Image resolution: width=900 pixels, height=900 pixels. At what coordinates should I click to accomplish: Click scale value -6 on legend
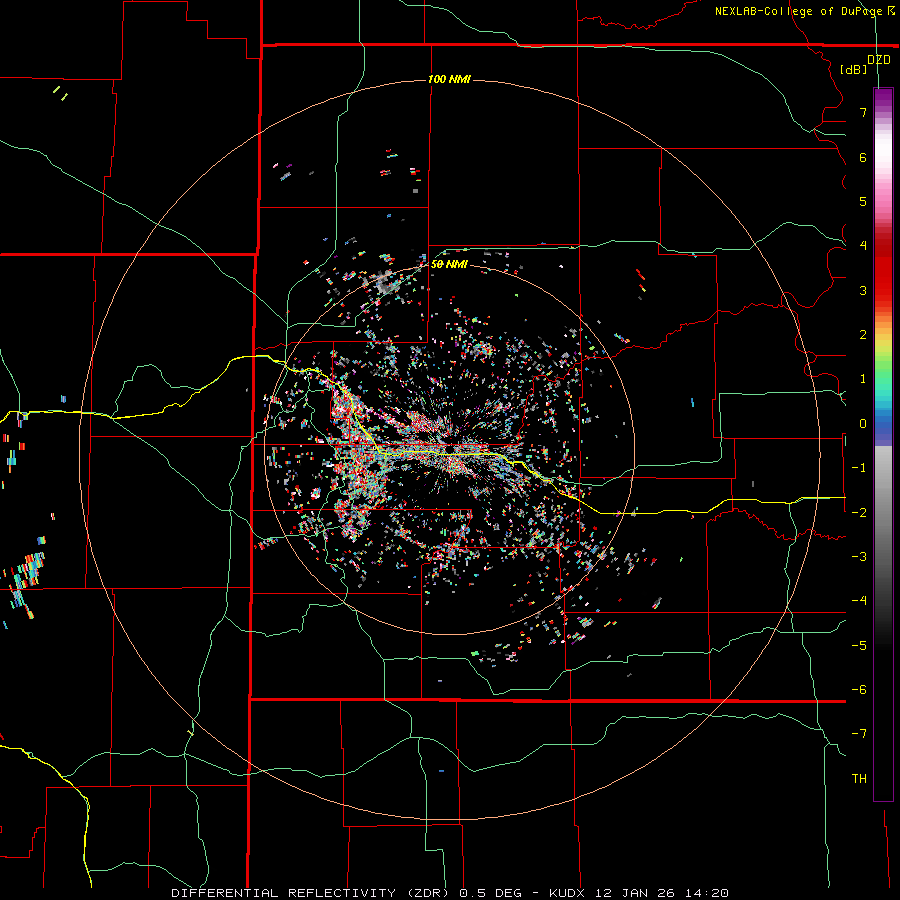click(859, 690)
